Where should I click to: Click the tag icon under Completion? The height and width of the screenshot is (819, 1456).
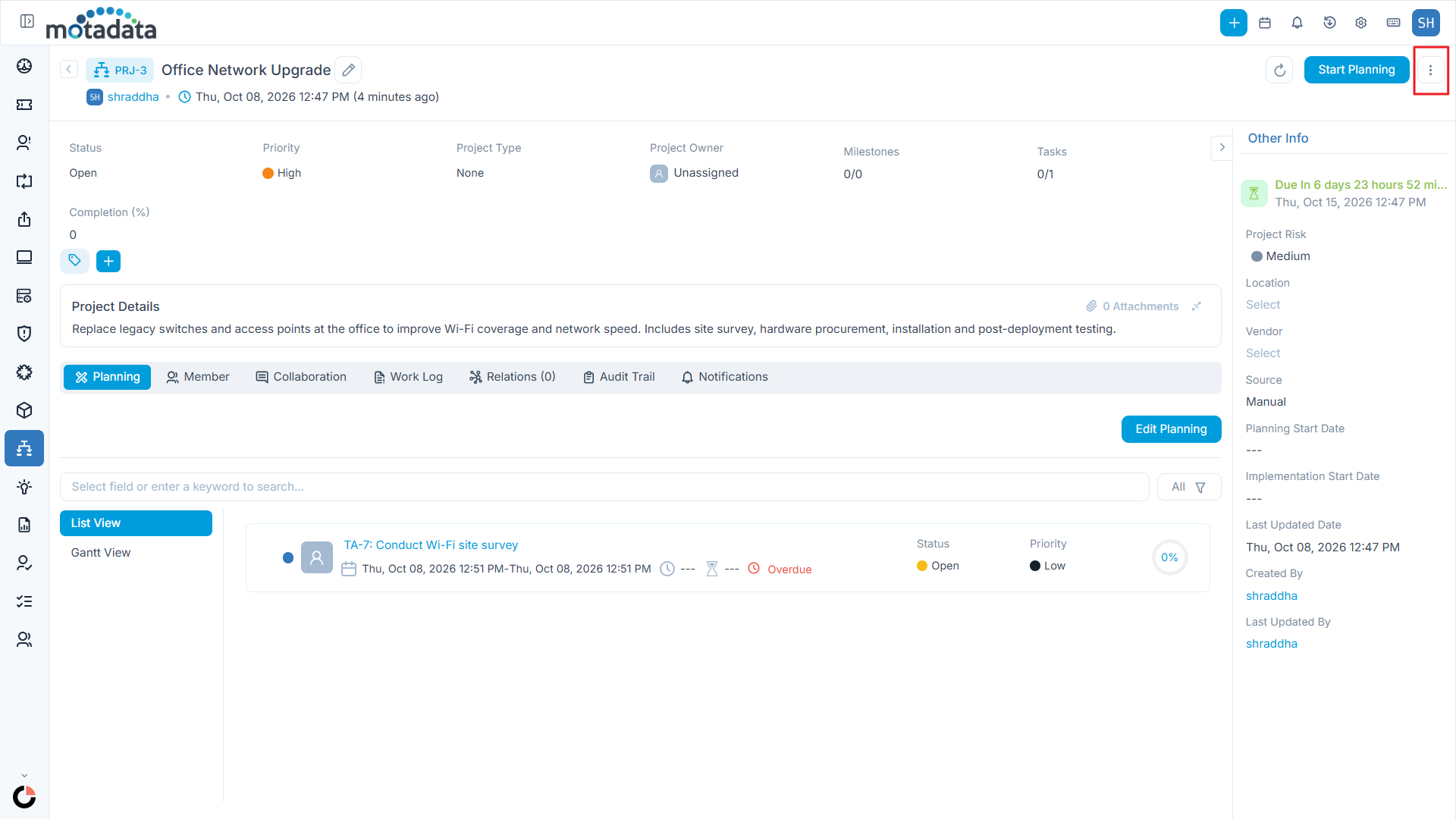(74, 261)
